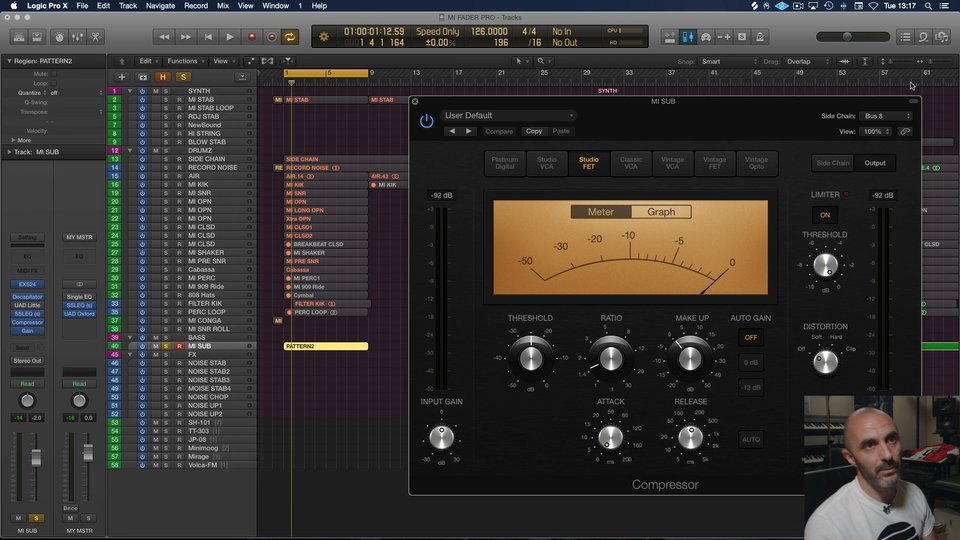This screenshot has width=960, height=540.
Task: Load previous preset with left arrow
Action: click(452, 131)
